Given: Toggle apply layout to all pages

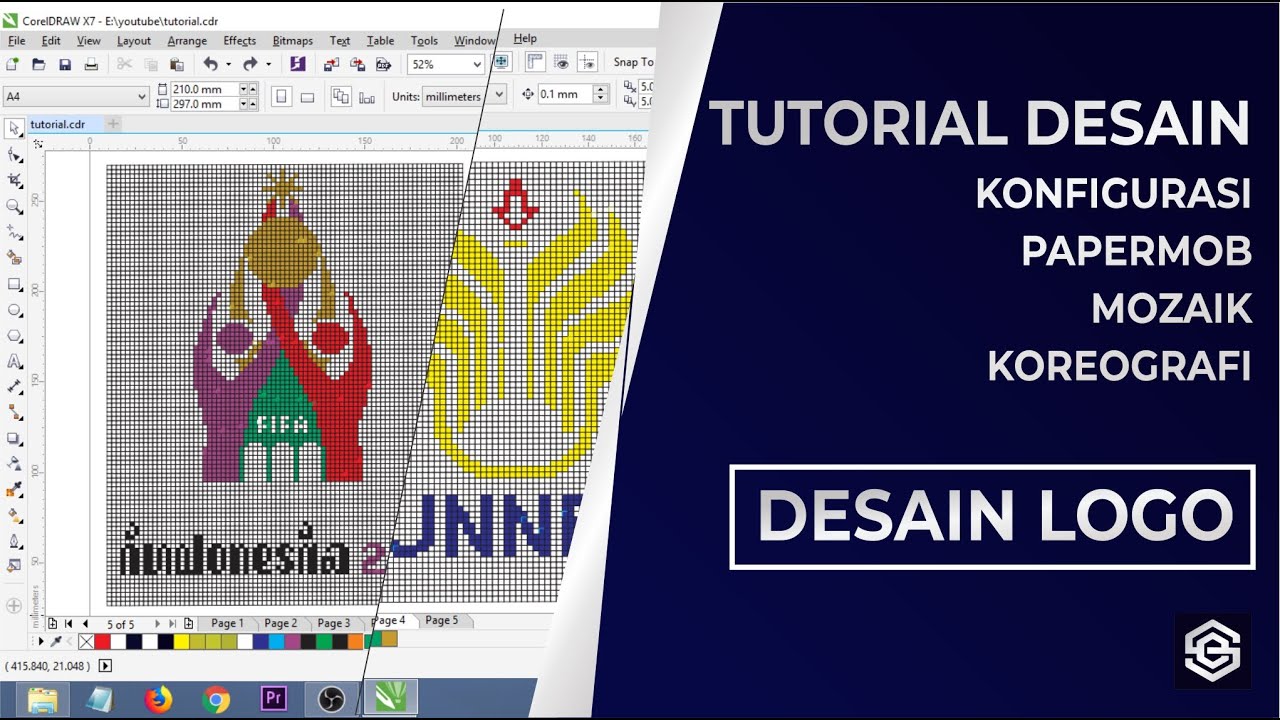Looking at the screenshot, I should click(341, 96).
